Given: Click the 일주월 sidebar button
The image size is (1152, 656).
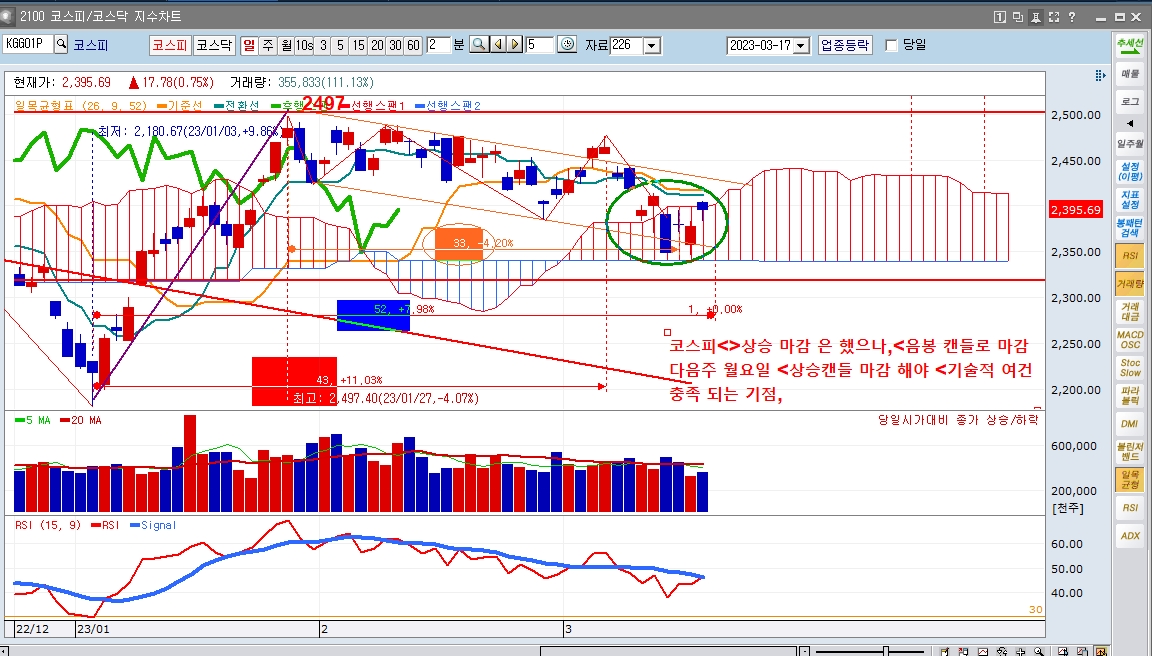Looking at the screenshot, I should coord(1130,143).
